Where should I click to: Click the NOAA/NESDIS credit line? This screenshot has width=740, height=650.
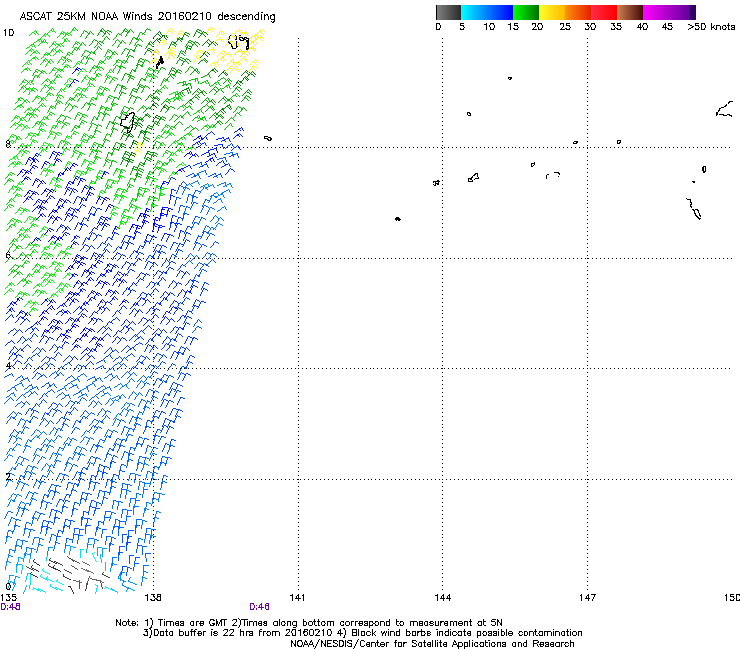(432, 644)
